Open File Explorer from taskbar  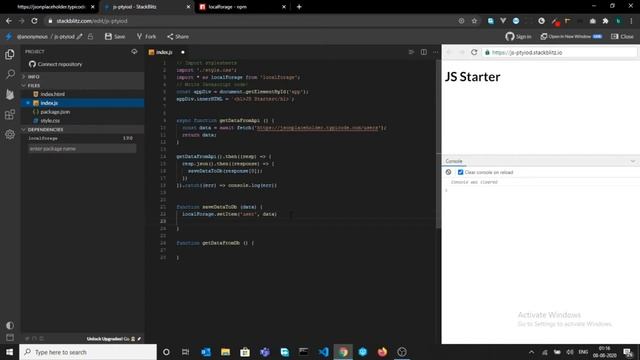tap(225, 352)
